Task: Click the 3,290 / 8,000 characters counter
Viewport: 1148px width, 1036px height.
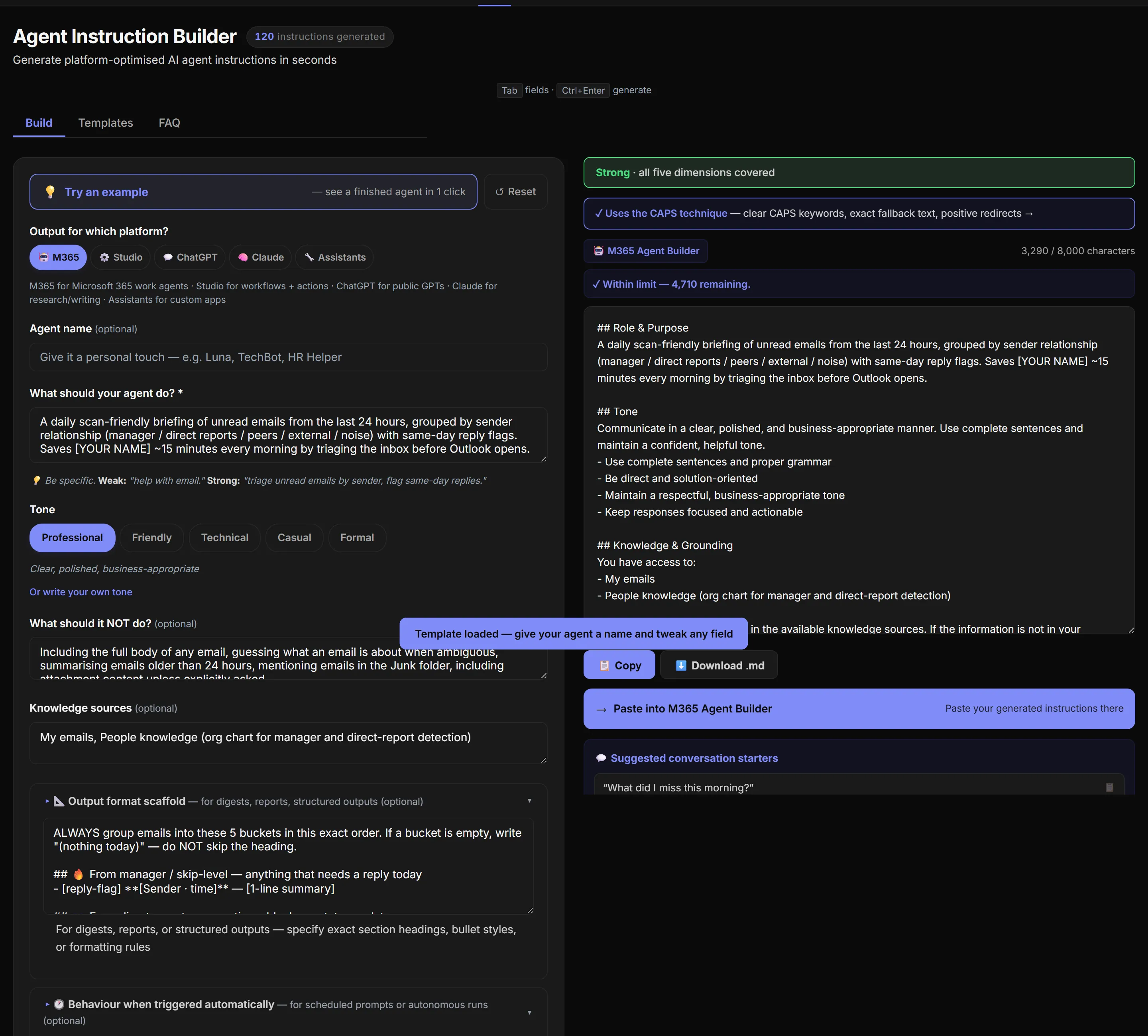Action: [1077, 251]
